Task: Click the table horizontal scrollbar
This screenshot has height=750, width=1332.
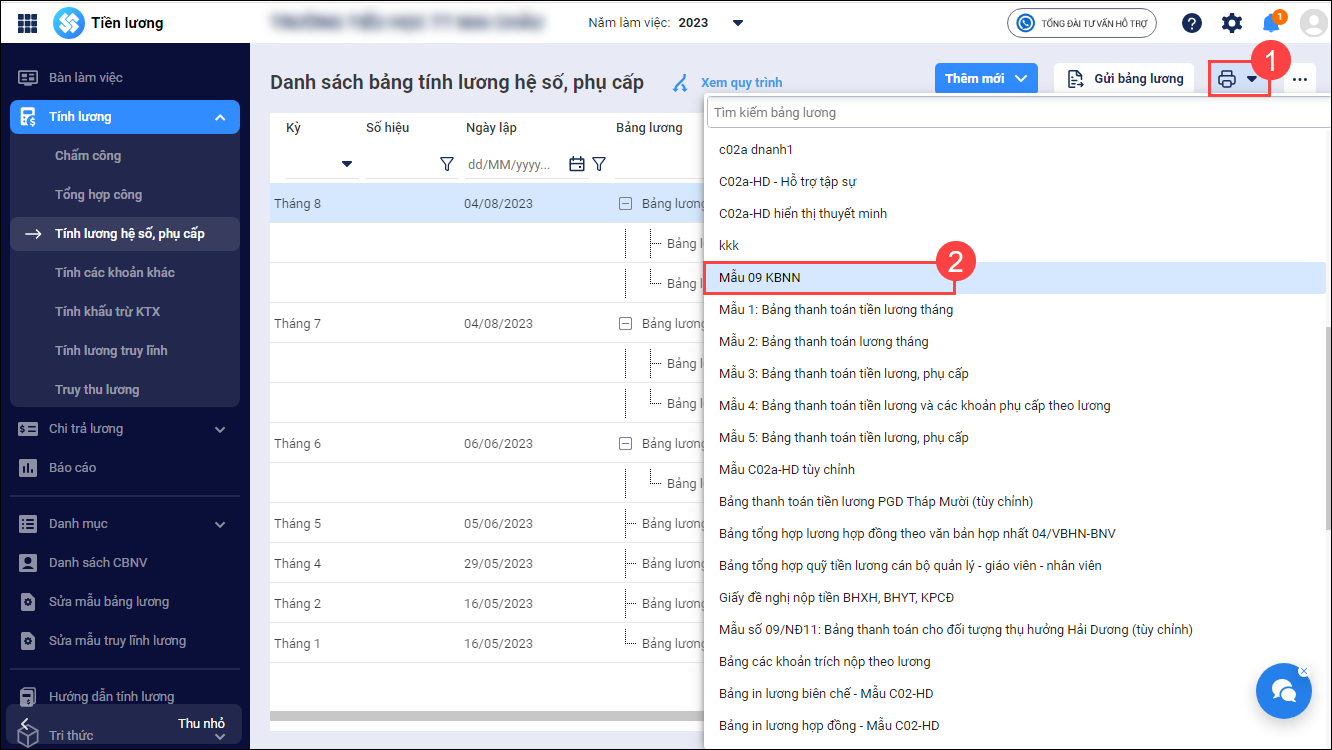Action: click(487, 715)
